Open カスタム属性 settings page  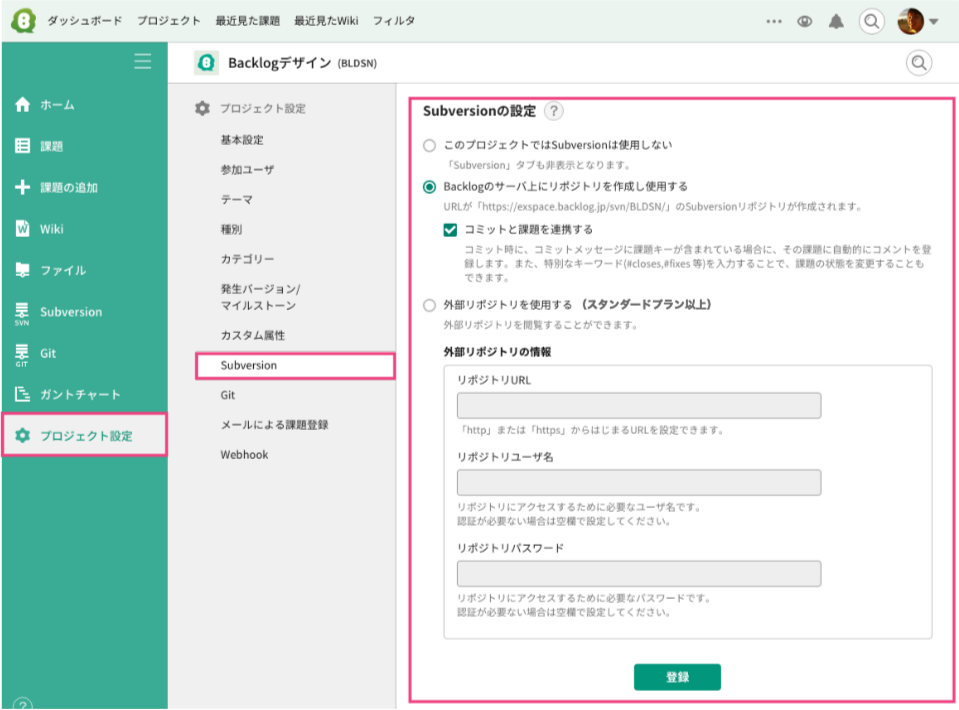coord(253,335)
